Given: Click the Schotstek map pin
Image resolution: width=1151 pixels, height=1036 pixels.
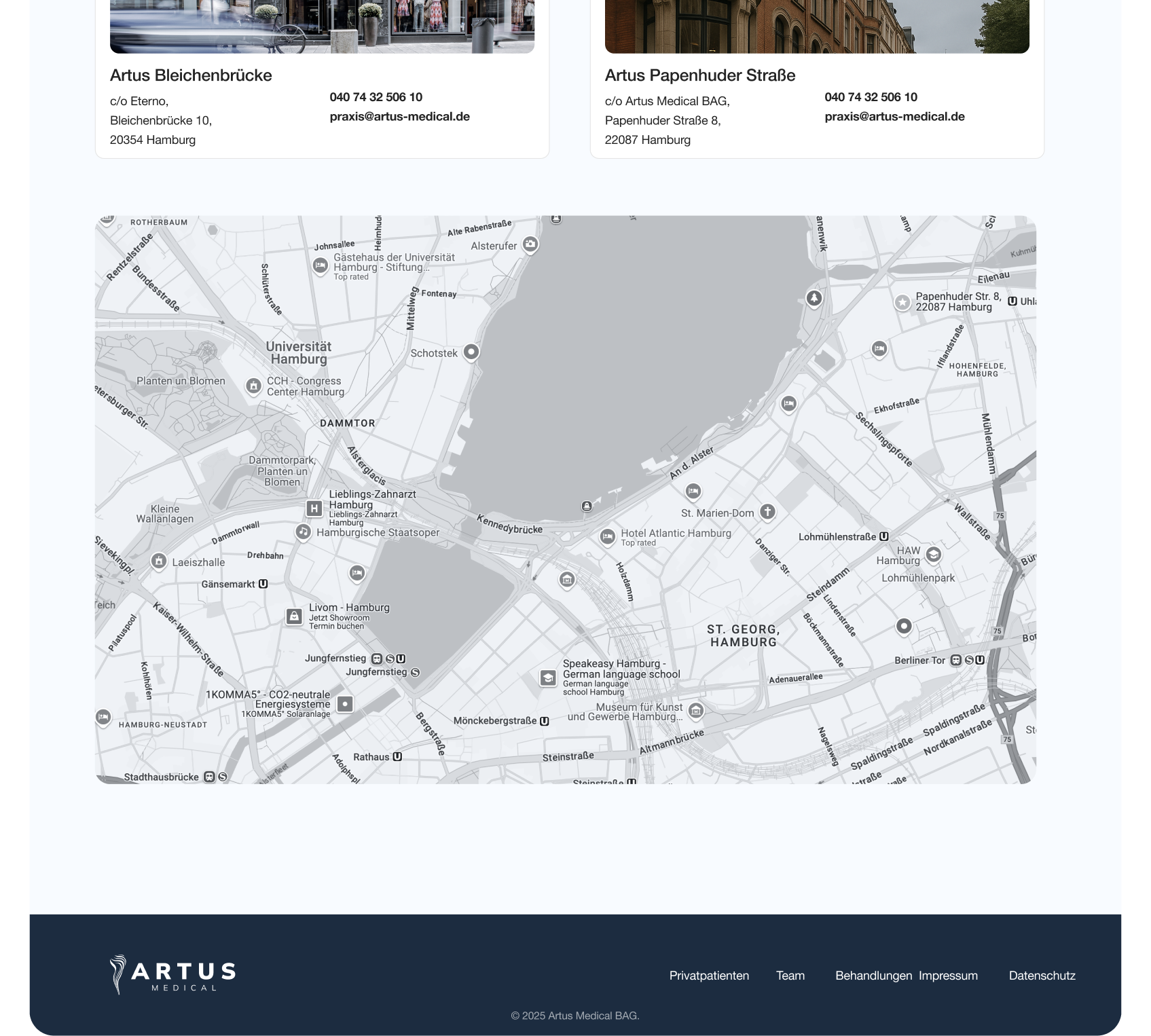Looking at the screenshot, I should [x=471, y=352].
